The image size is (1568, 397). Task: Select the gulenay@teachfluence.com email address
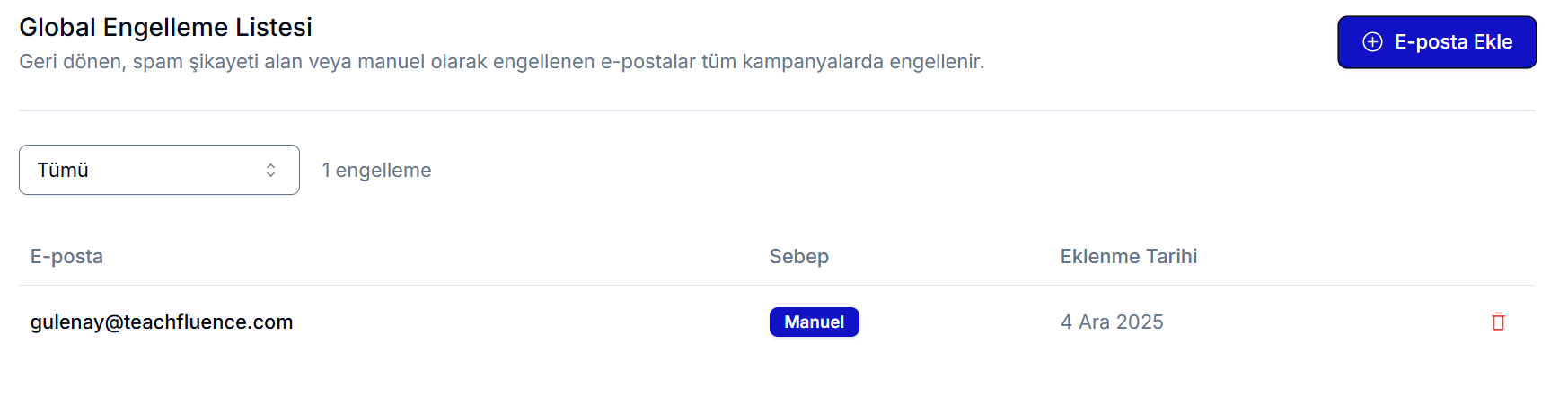[162, 322]
